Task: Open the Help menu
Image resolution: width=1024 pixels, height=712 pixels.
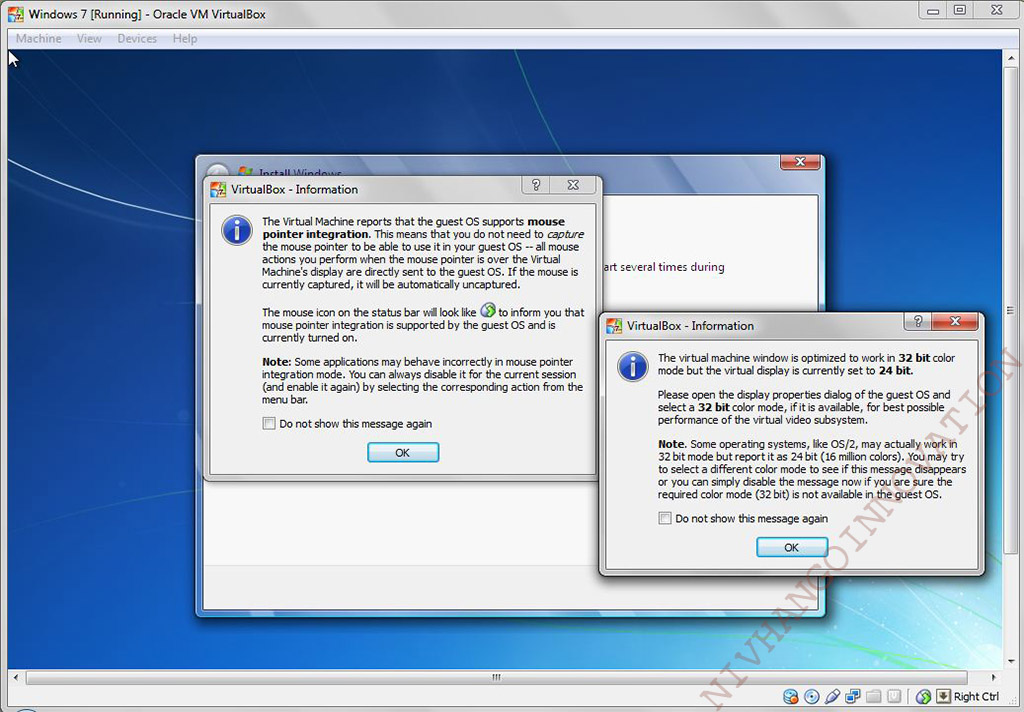Action: click(184, 38)
